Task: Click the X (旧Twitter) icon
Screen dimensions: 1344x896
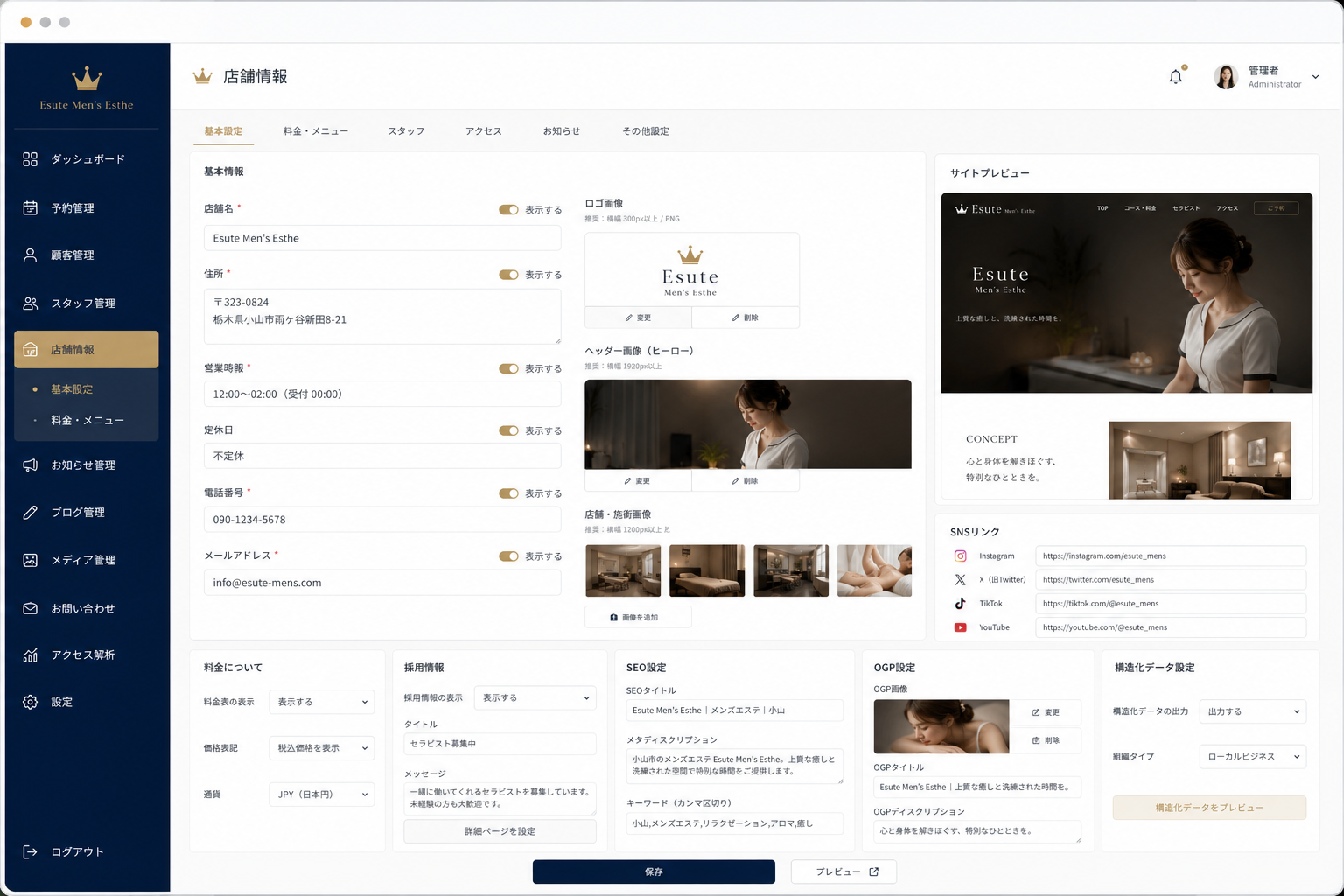Action: click(x=960, y=580)
